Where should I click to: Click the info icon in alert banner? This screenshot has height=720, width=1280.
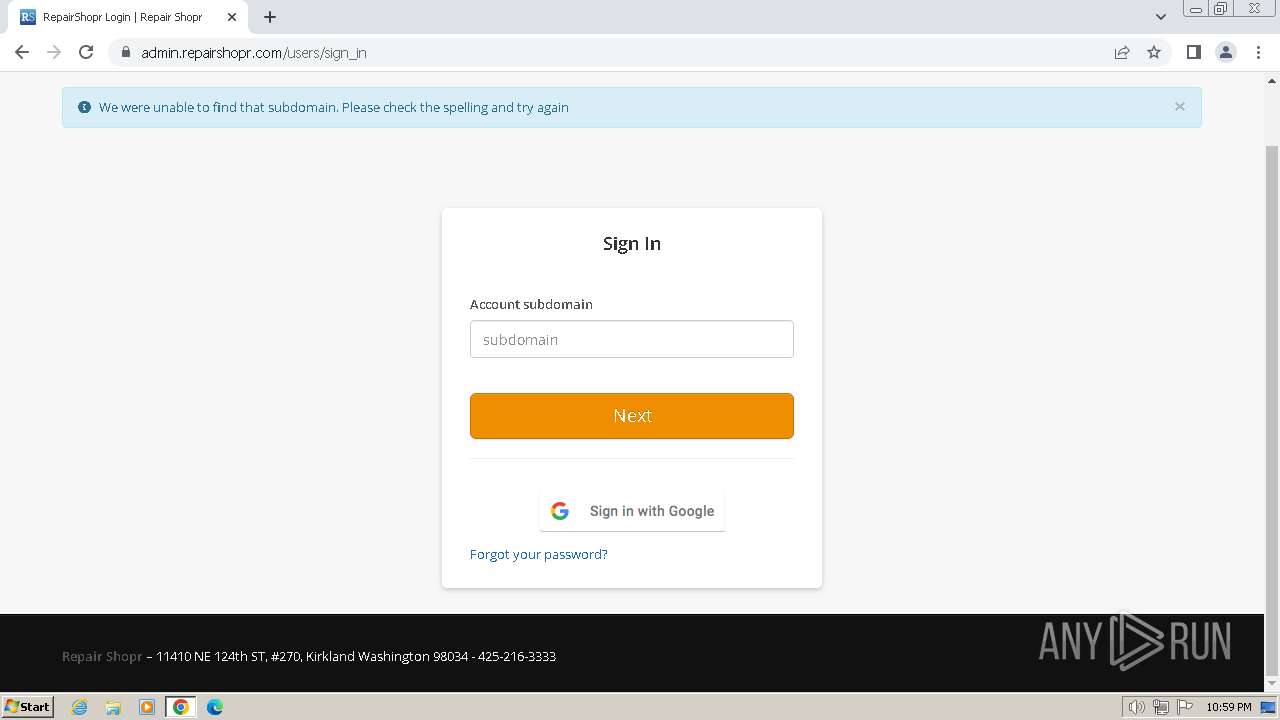pos(84,107)
